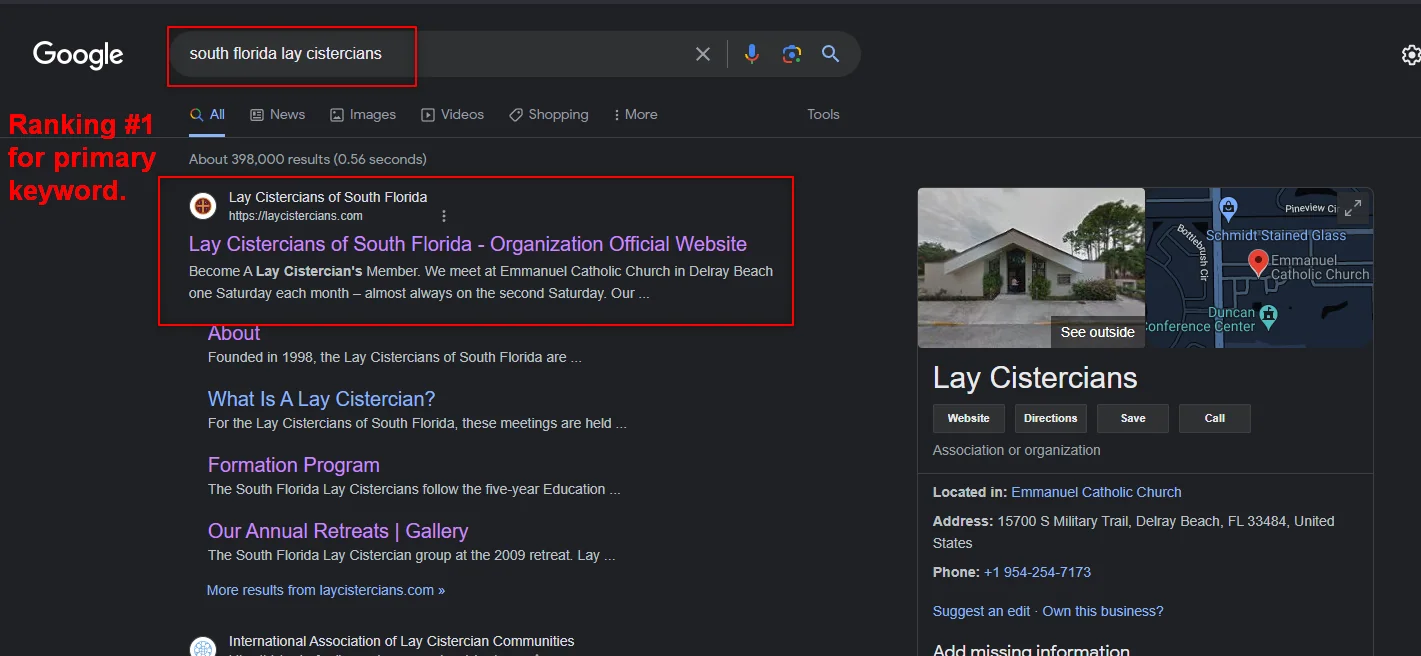This screenshot has width=1421, height=656.
Task: Click the Call button
Action: point(1214,418)
